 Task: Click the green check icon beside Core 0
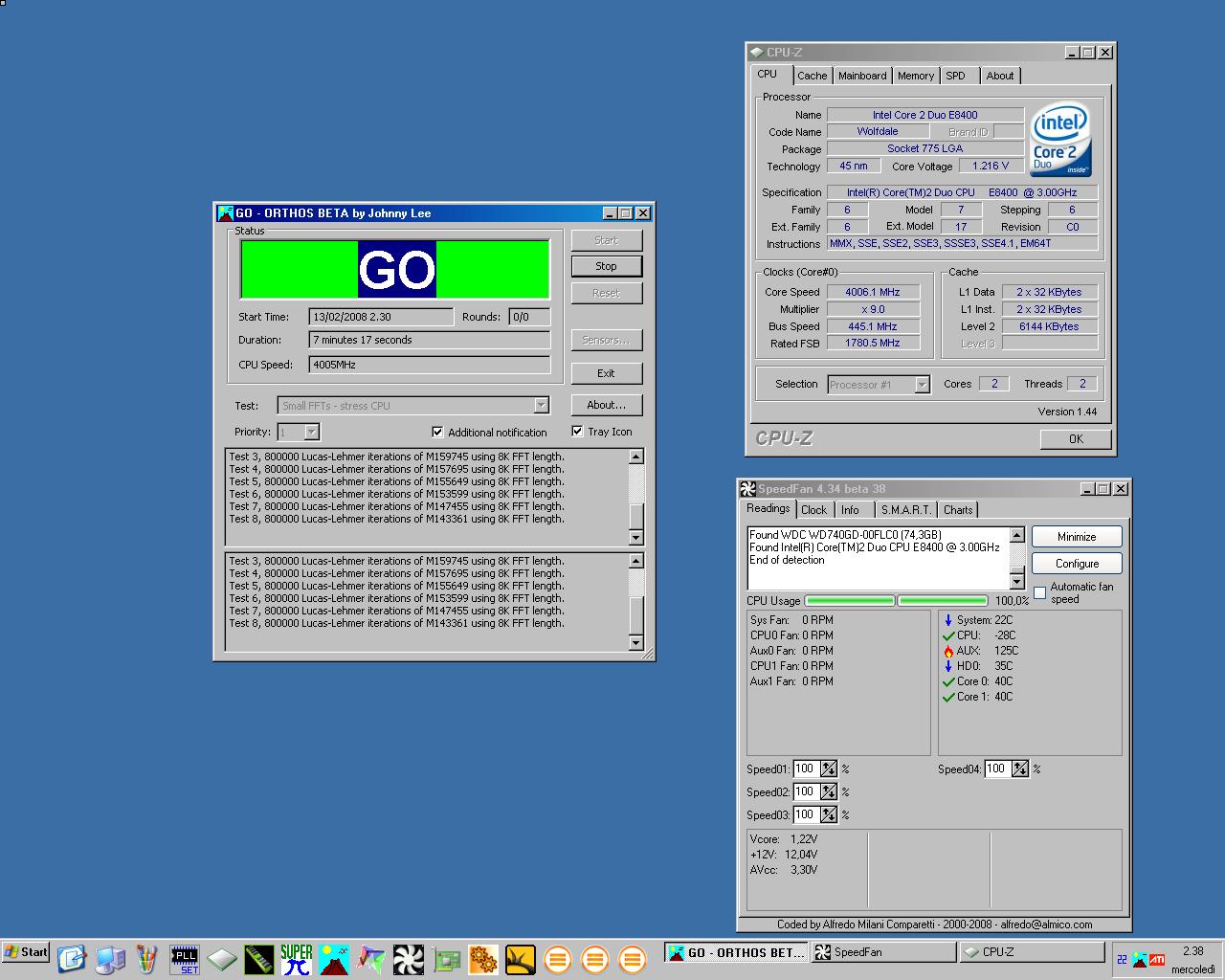[948, 681]
